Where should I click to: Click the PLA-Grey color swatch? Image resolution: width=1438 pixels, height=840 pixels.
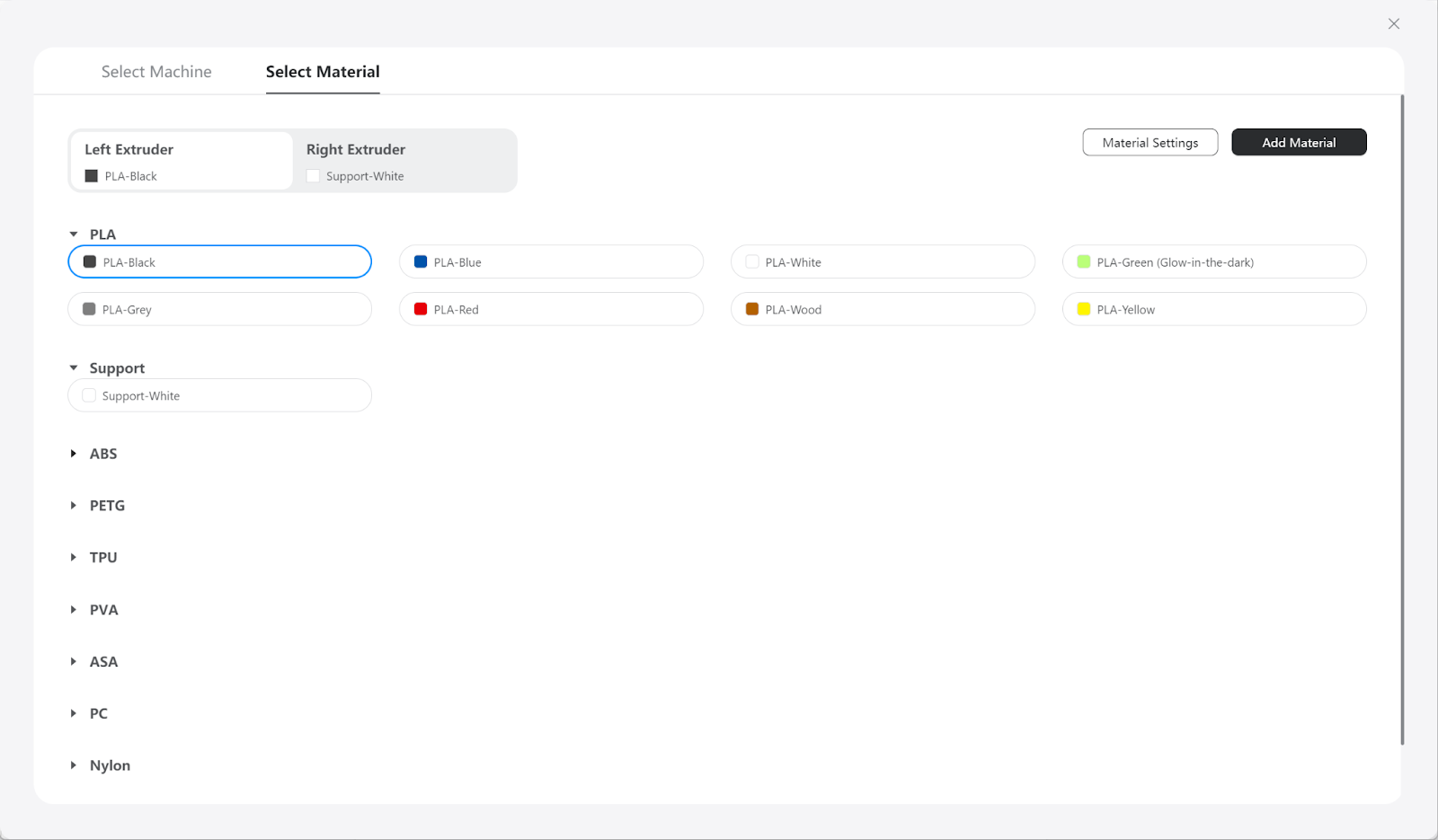coord(89,310)
